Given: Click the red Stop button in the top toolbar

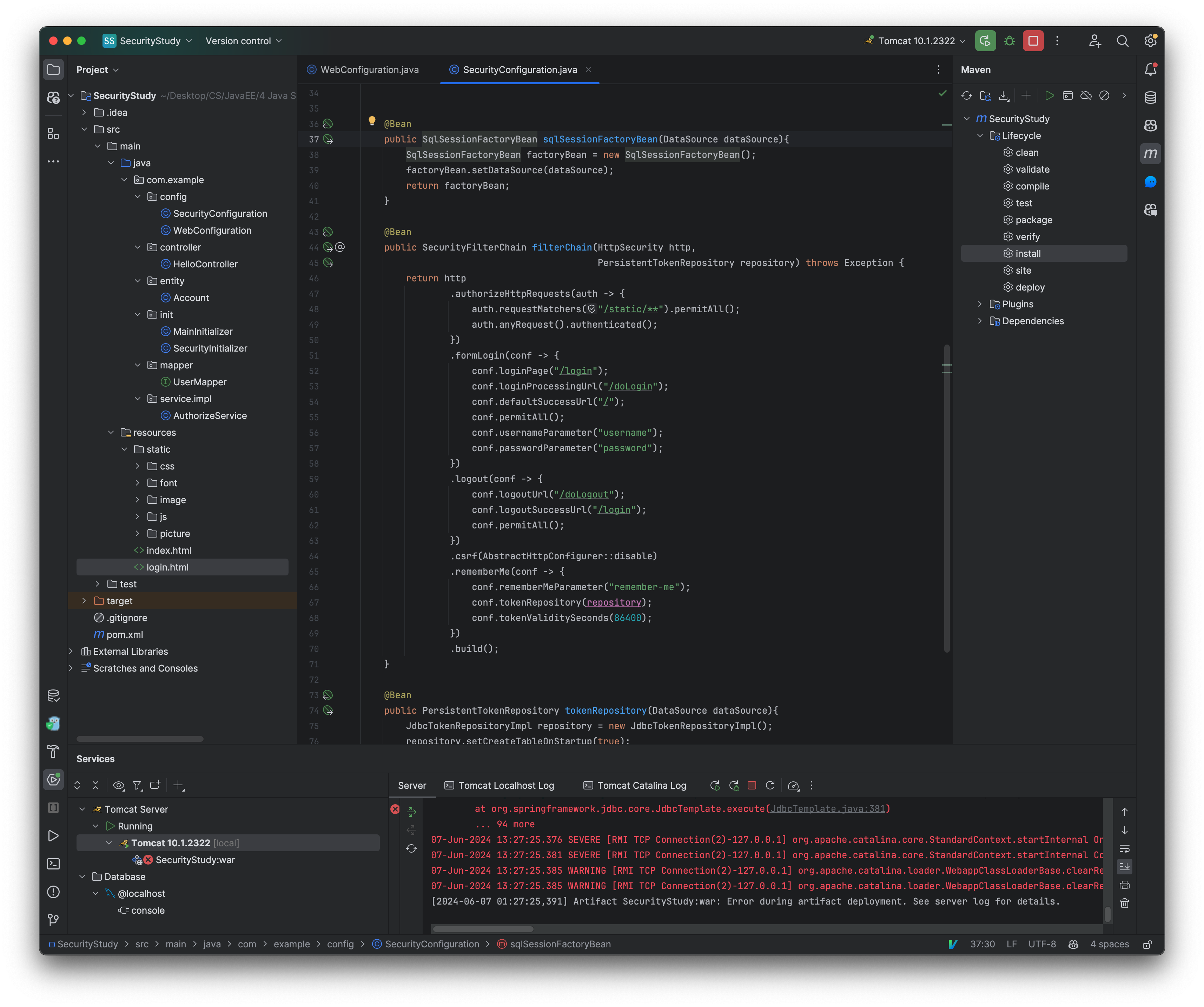Looking at the screenshot, I should [1033, 41].
